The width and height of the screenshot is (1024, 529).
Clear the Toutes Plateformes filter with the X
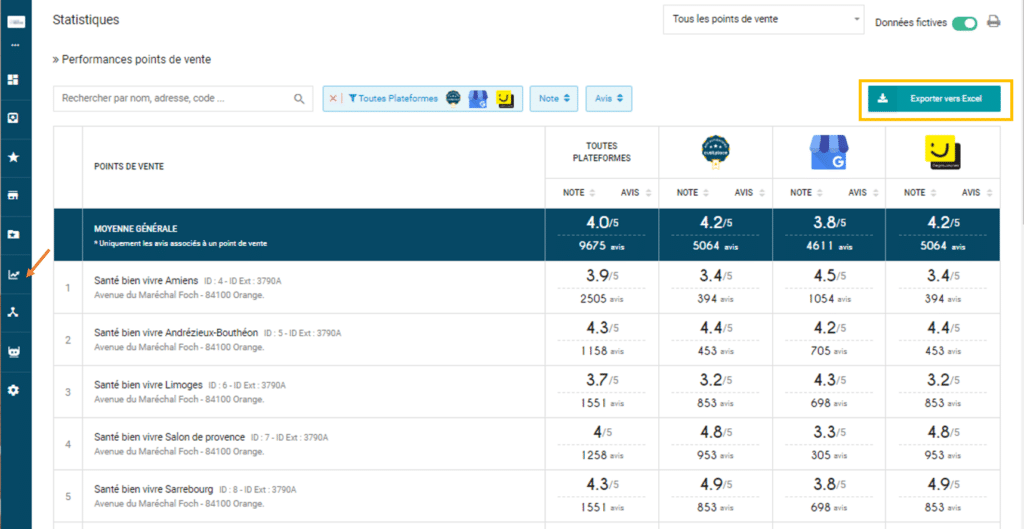pos(333,99)
